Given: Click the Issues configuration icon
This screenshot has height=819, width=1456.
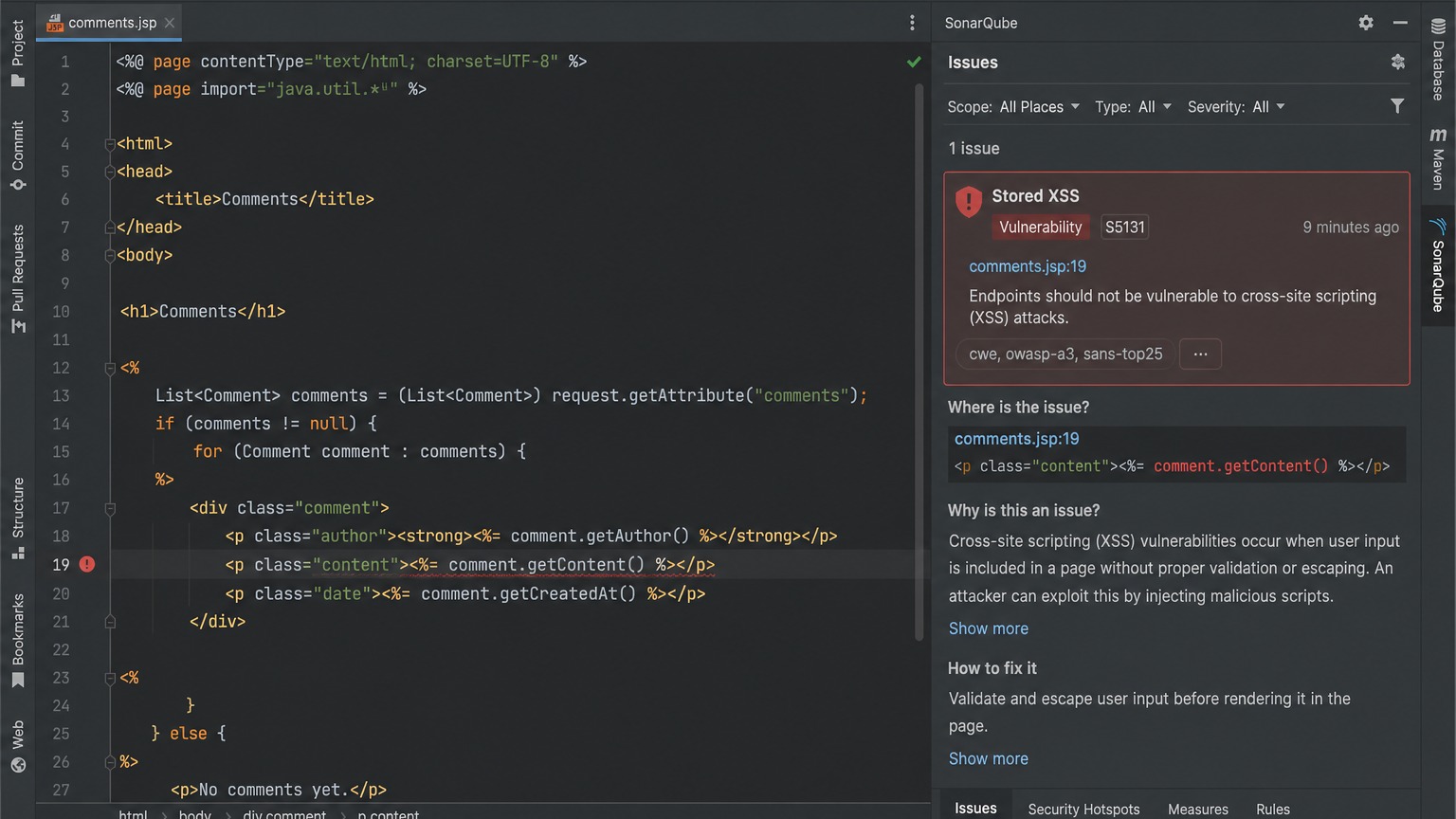Looking at the screenshot, I should coord(1397,62).
